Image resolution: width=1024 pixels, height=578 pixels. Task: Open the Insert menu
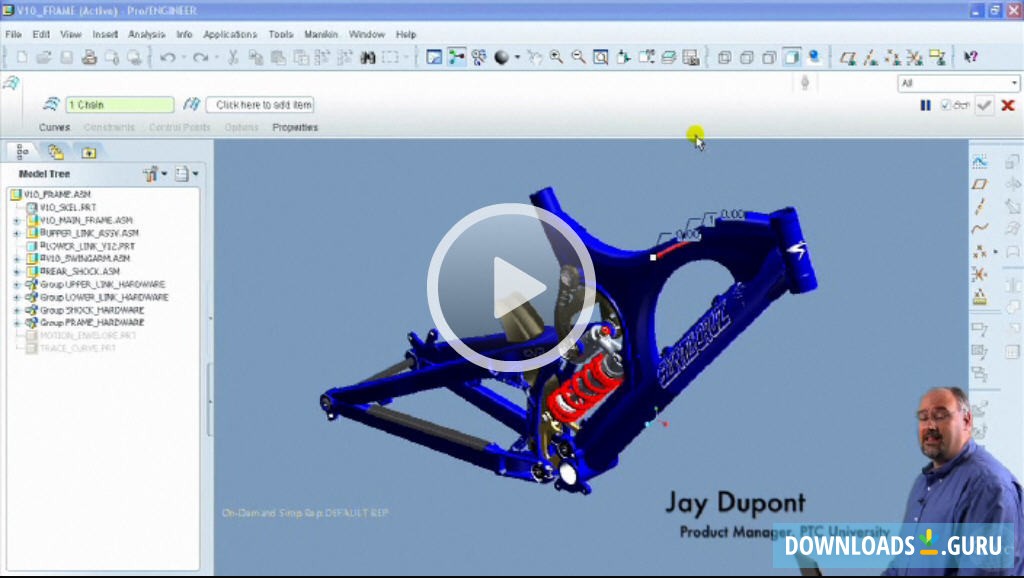pyautogui.click(x=105, y=34)
